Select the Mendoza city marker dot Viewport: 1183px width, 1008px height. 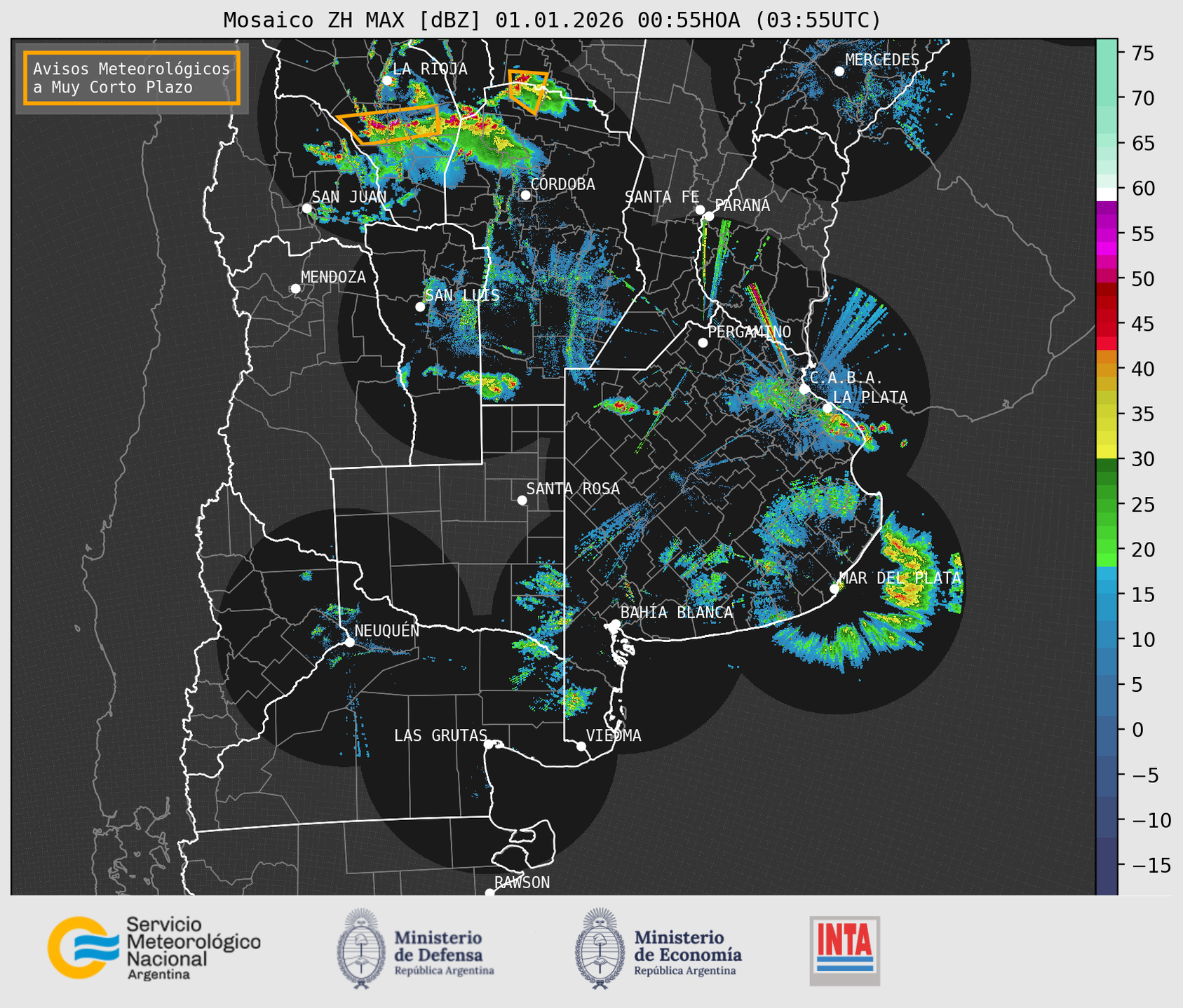(295, 289)
